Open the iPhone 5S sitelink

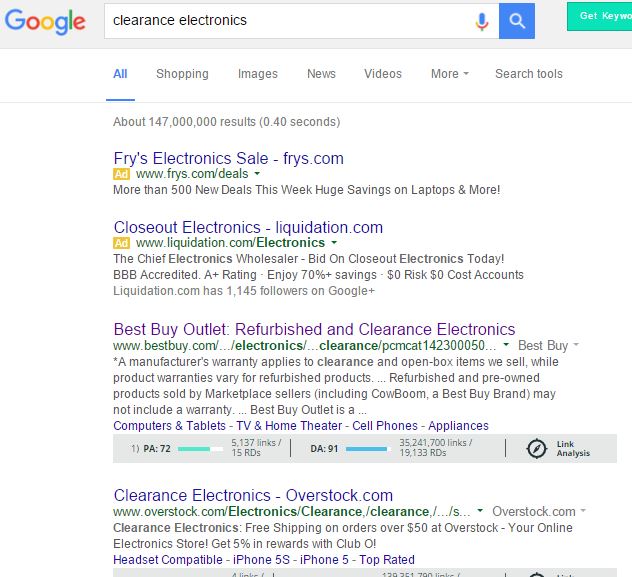pos(261,560)
